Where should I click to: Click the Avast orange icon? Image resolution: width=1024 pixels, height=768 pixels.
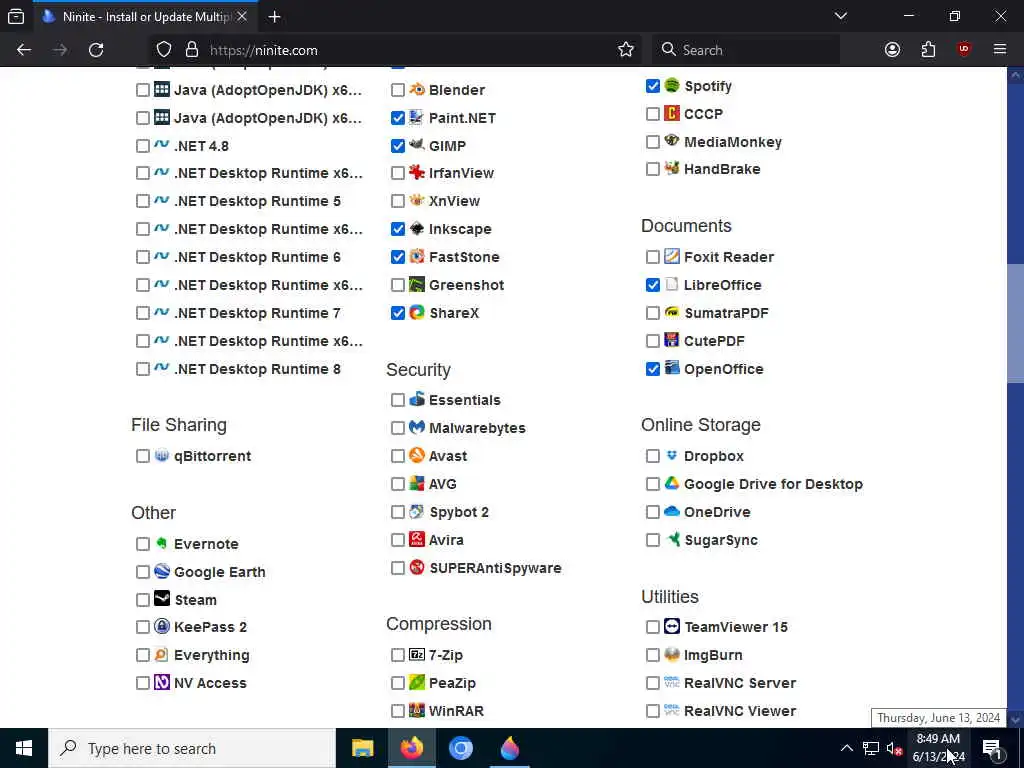point(417,455)
